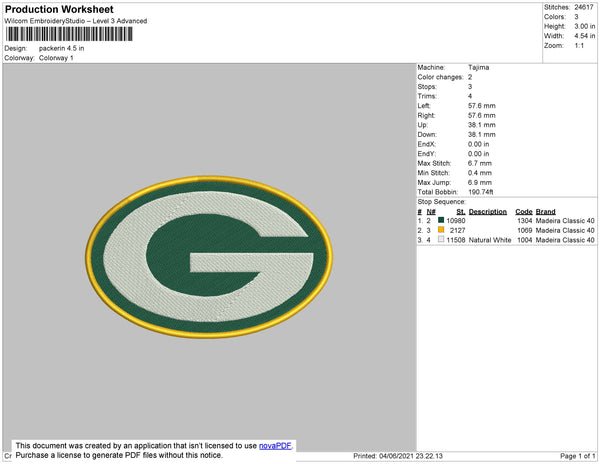Click the Color changes value 2
Image resolution: width=600 pixels, height=464 pixels.
pyautogui.click(x=470, y=77)
